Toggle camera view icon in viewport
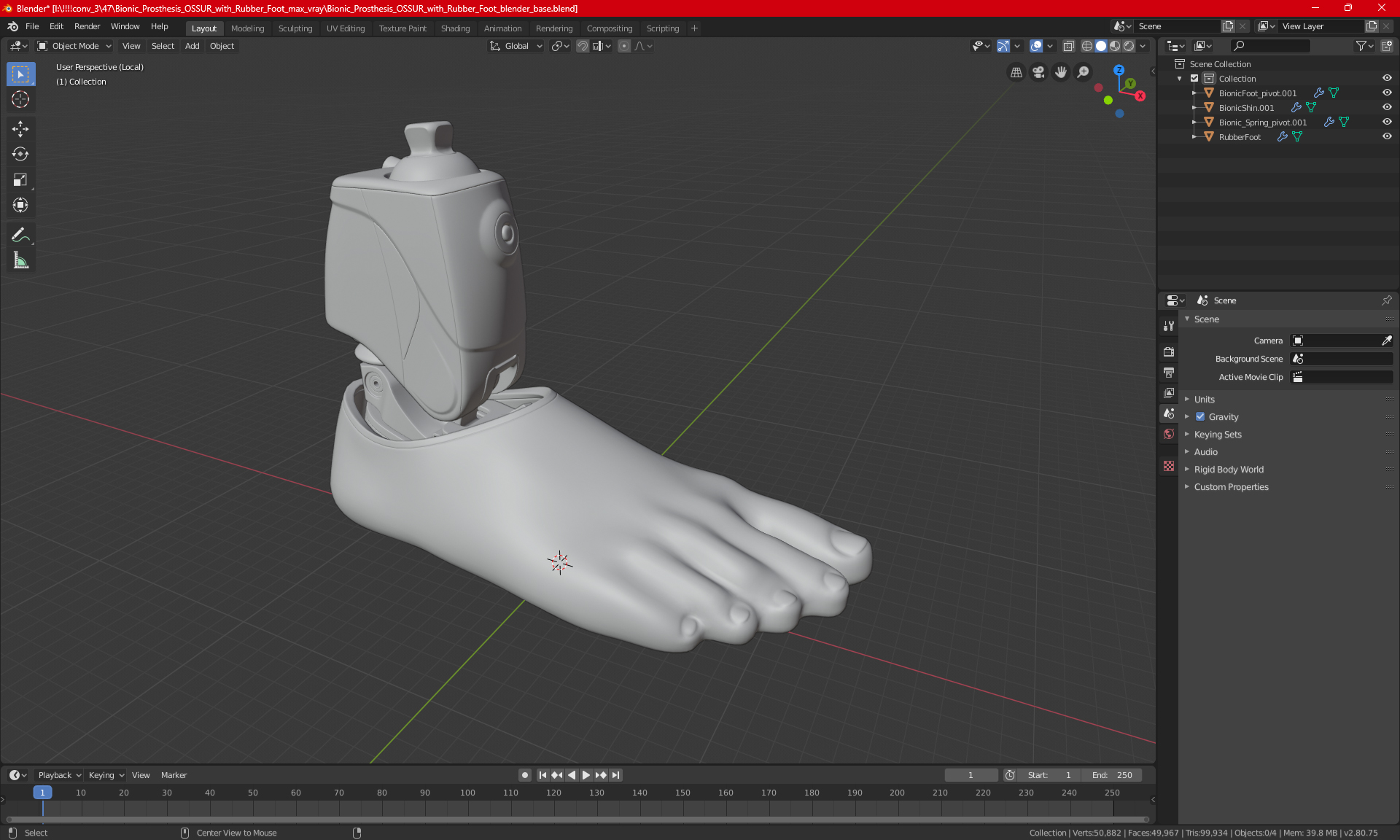Viewport: 1400px width, 840px height. (1038, 72)
